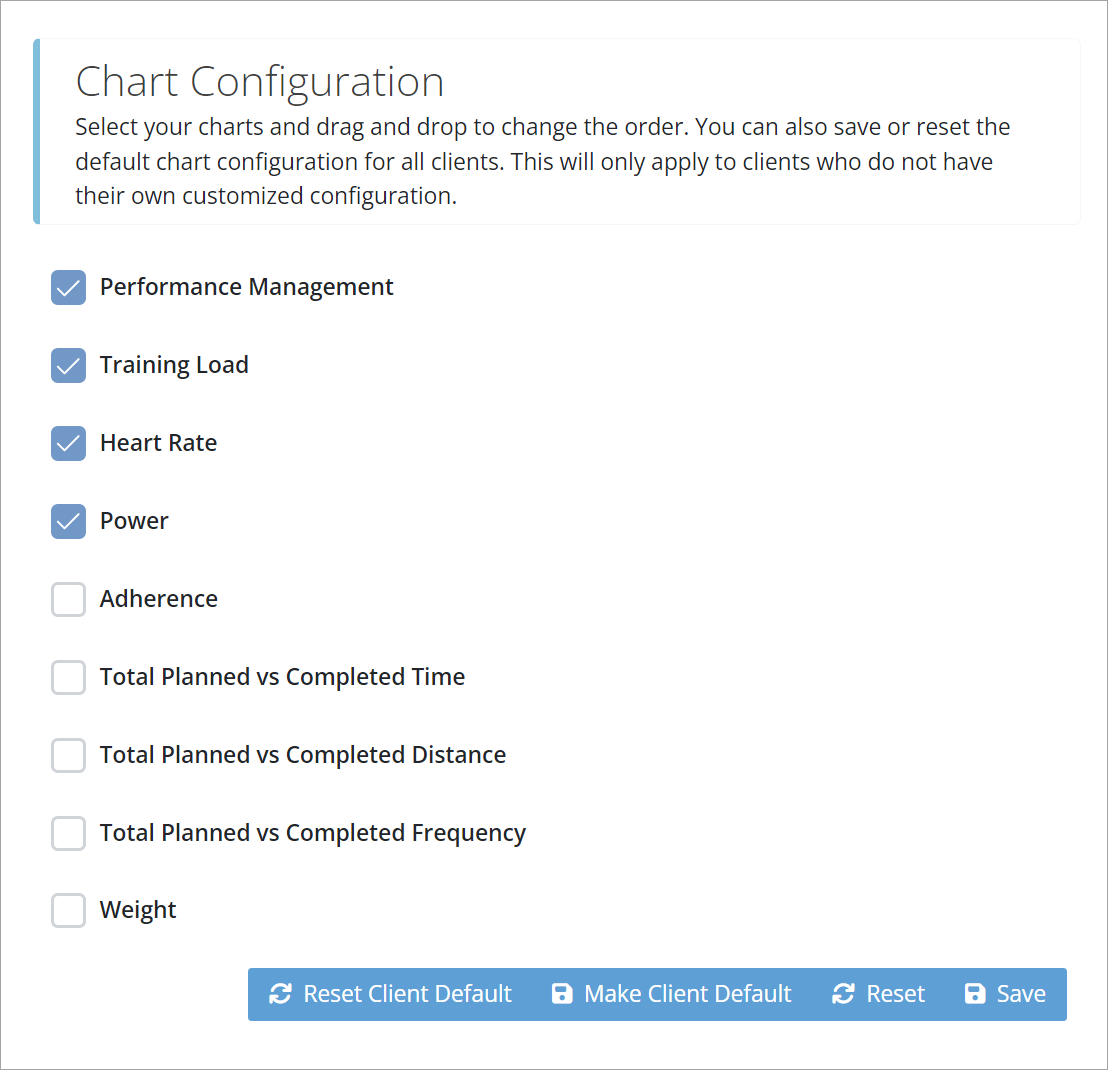Click the refresh icon on Reset Client Default

pos(281,994)
